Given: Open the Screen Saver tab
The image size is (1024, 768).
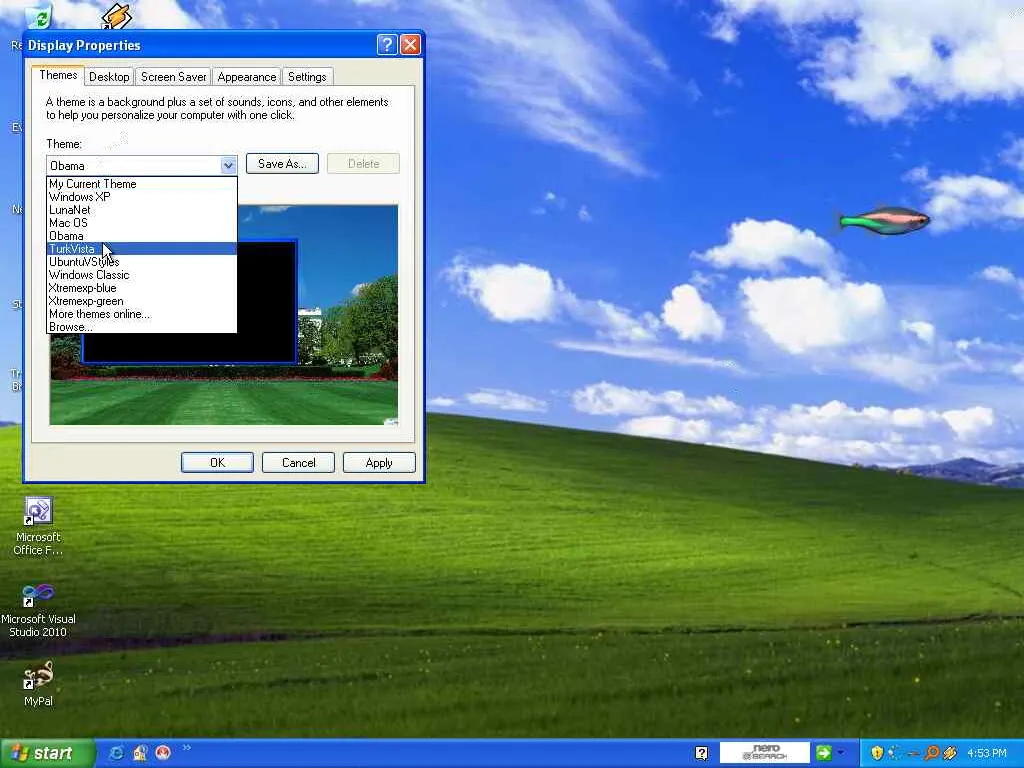Looking at the screenshot, I should (173, 77).
